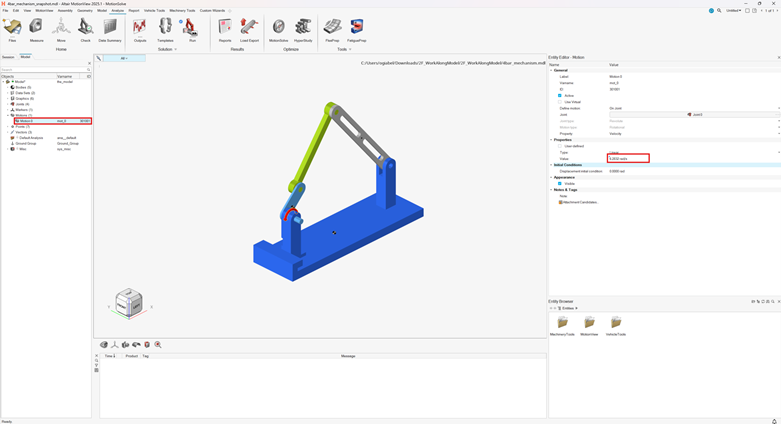Sort messages by the Time column header
Viewport: 781px width, 424px height.
[x=110, y=356]
